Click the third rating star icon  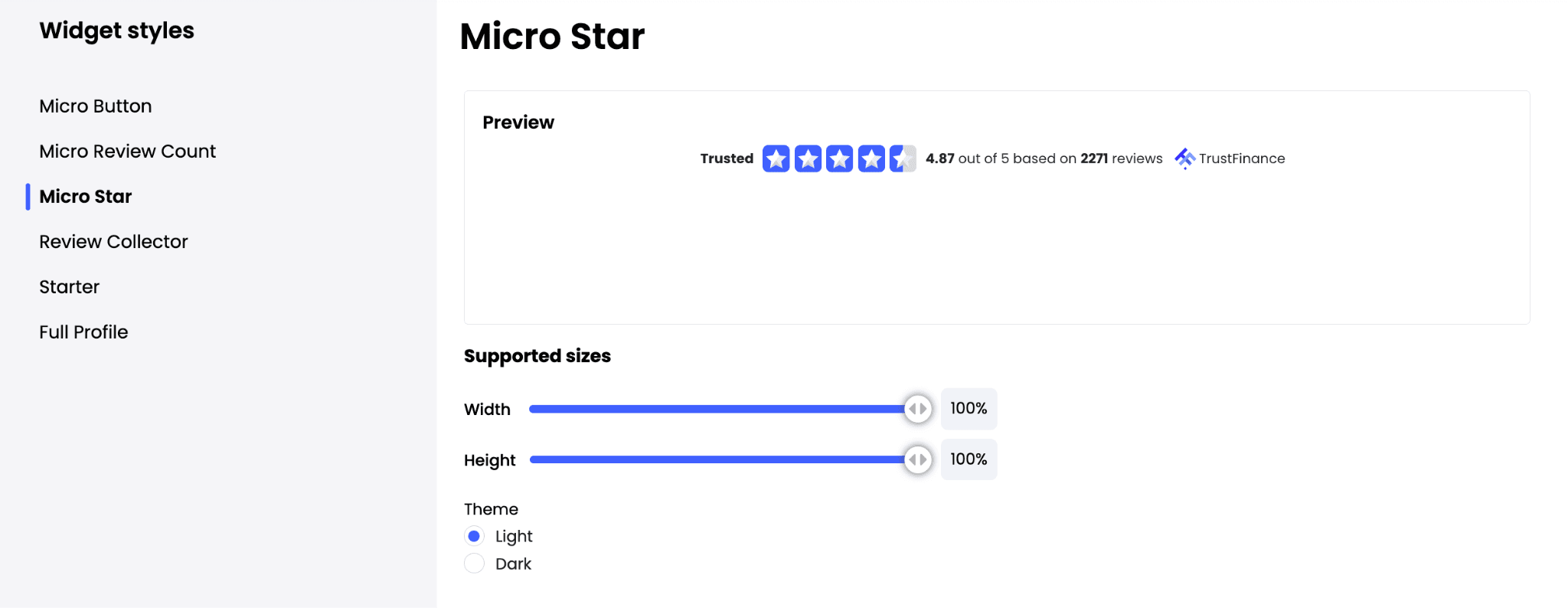pos(839,159)
